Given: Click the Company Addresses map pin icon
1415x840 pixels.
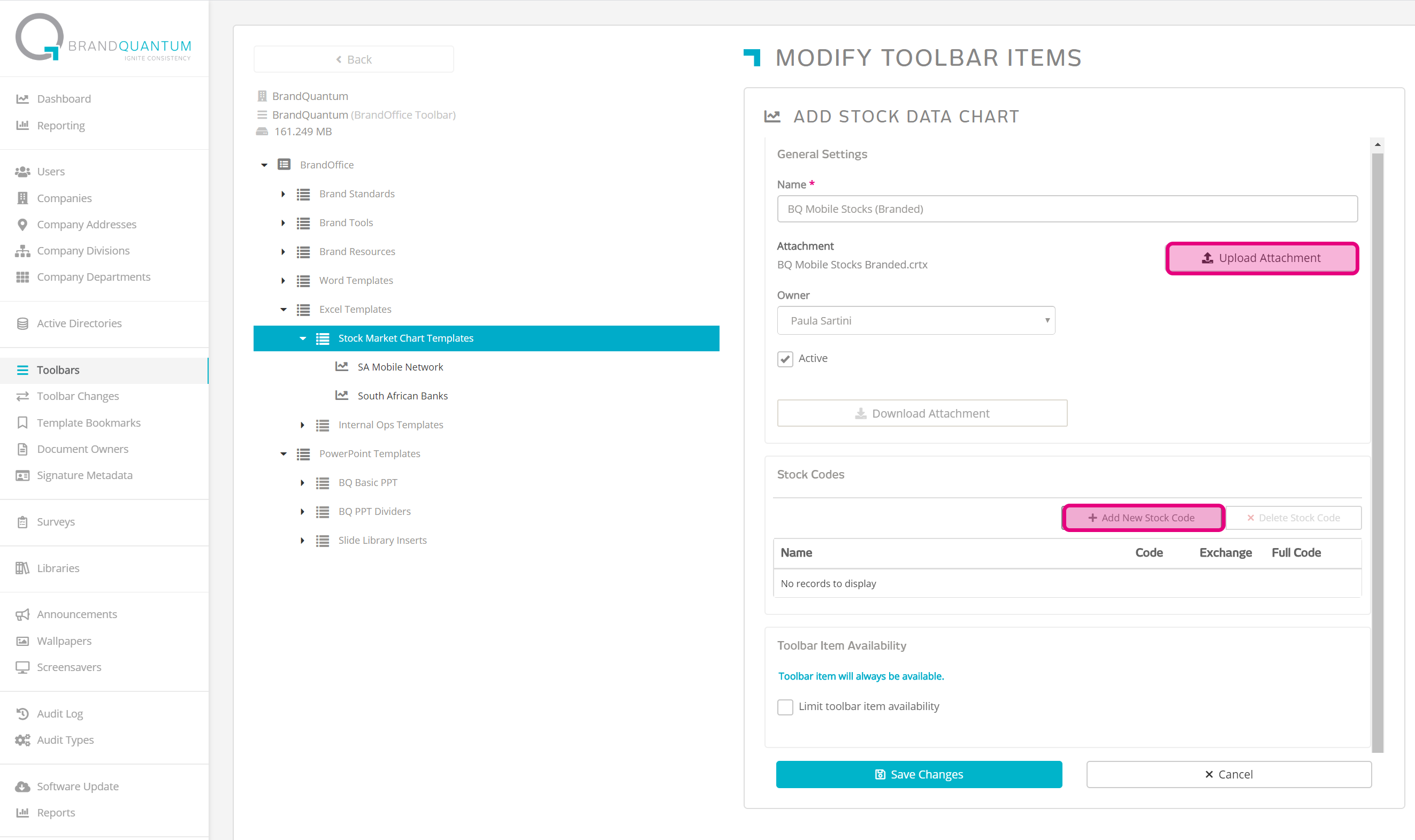Looking at the screenshot, I should tap(22, 225).
